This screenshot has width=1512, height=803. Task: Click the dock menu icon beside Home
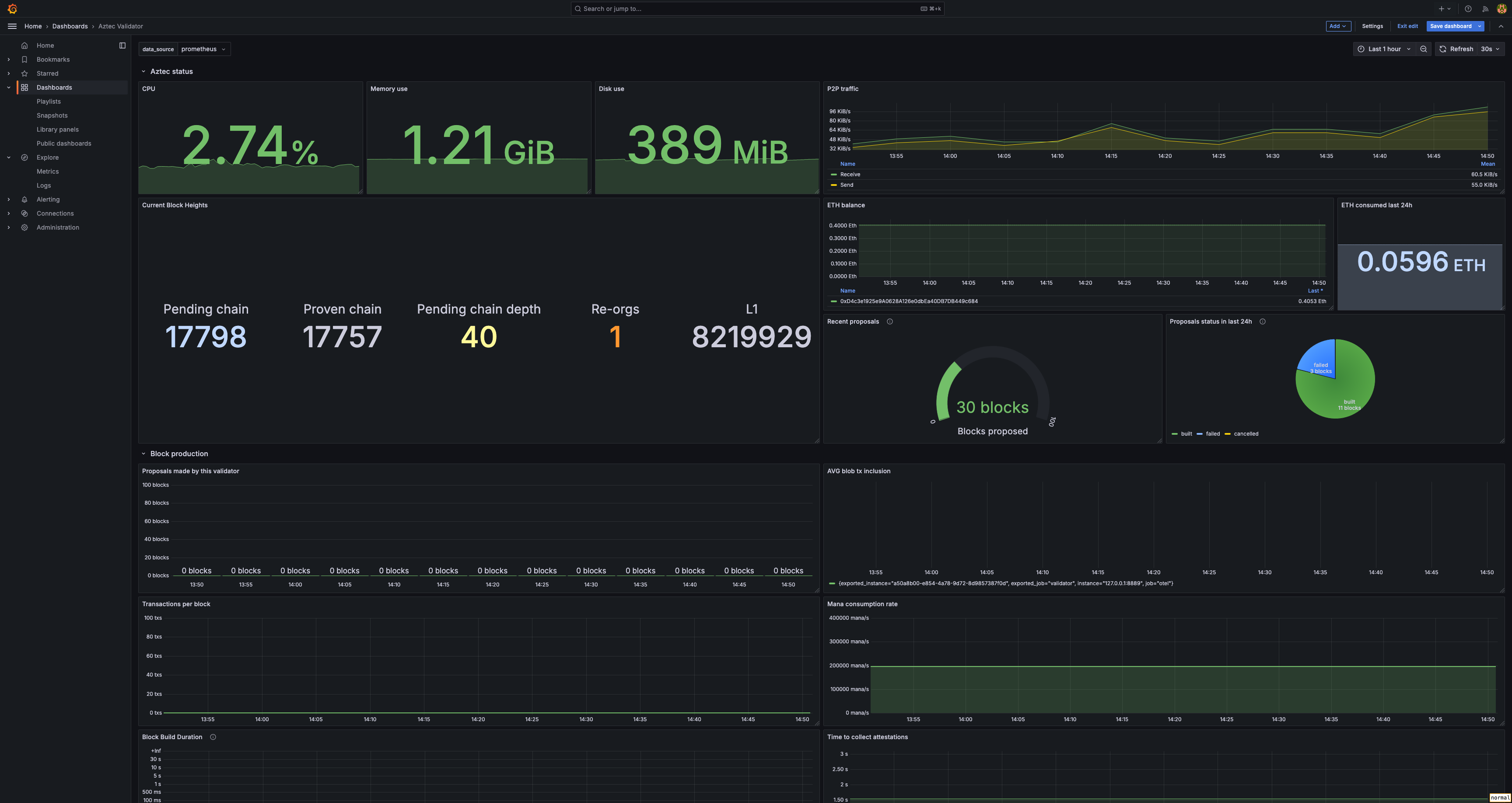pos(122,45)
